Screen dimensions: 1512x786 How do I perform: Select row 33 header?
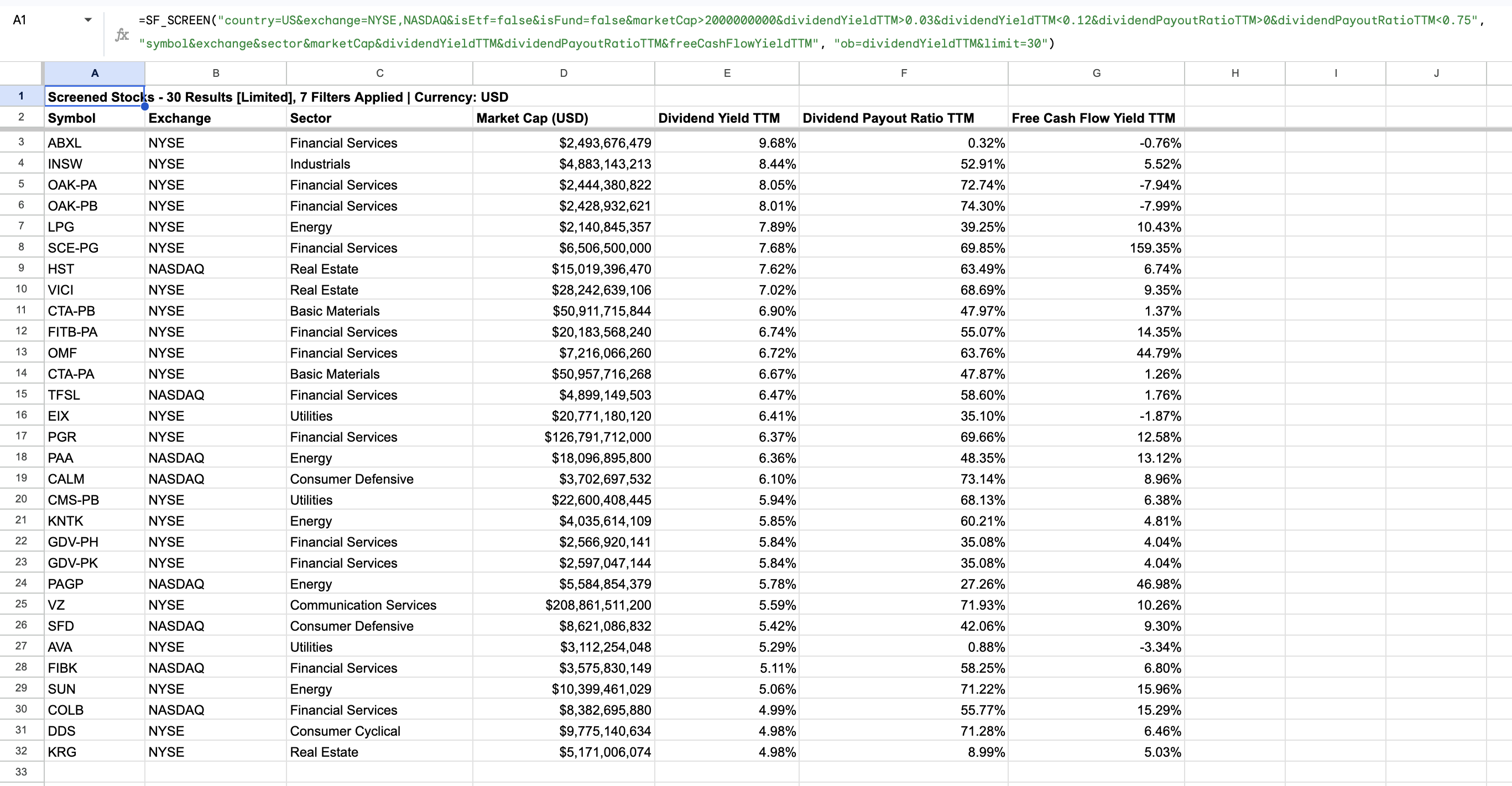point(21,772)
